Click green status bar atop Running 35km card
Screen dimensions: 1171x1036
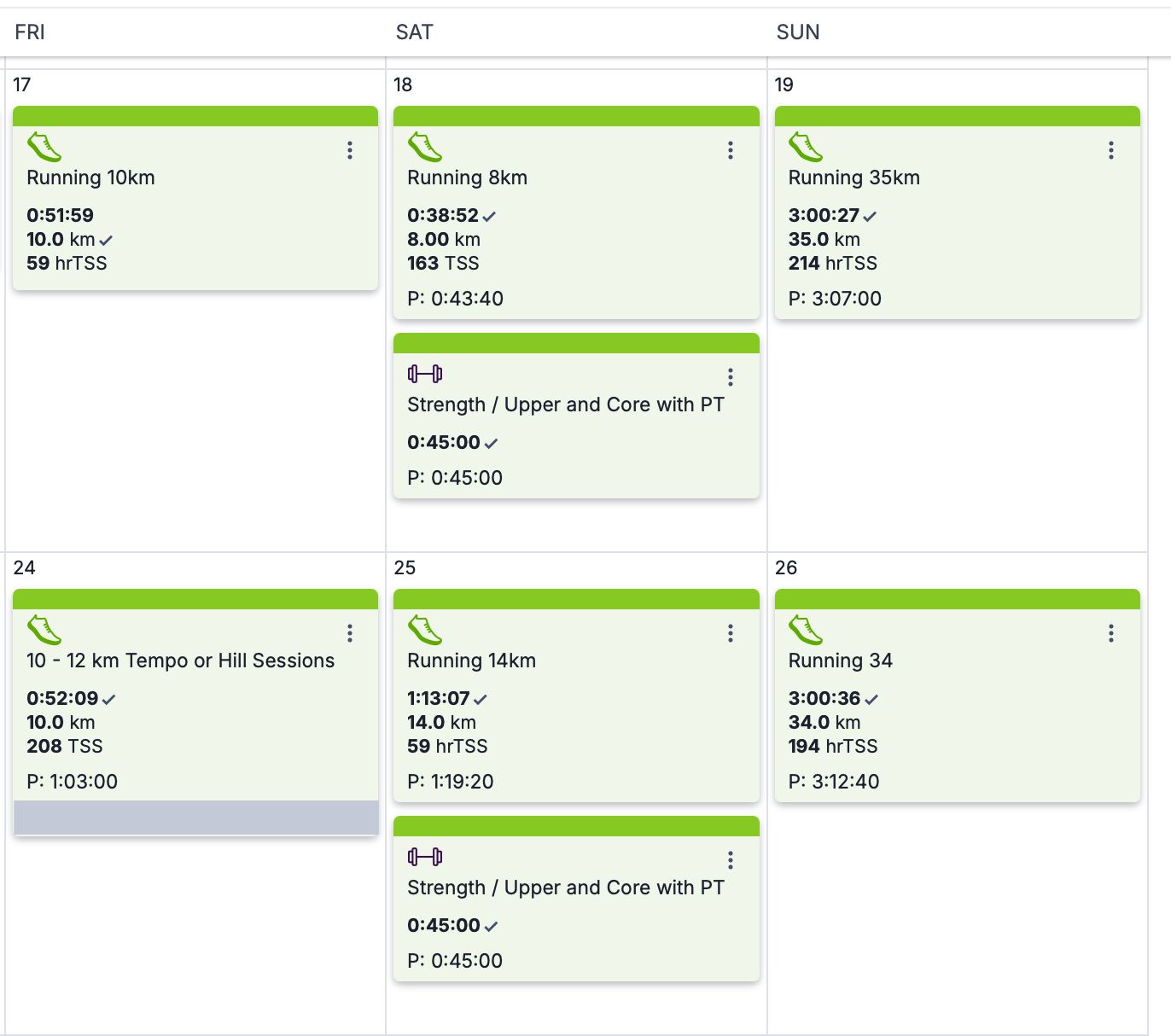pyautogui.click(x=958, y=116)
